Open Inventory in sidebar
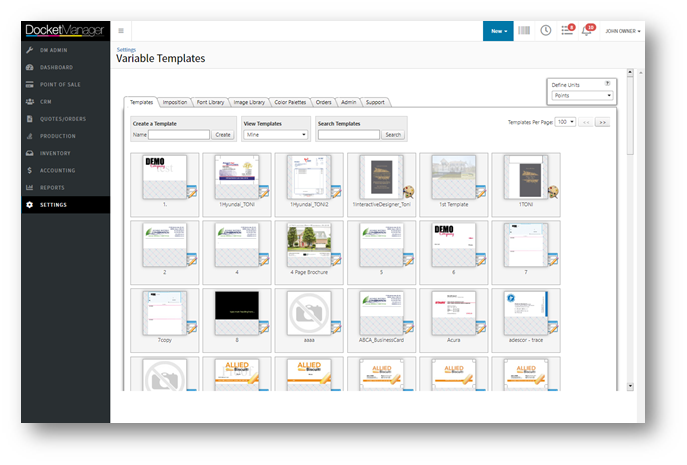This screenshot has height=465, width=687. pyautogui.click(x=66, y=153)
